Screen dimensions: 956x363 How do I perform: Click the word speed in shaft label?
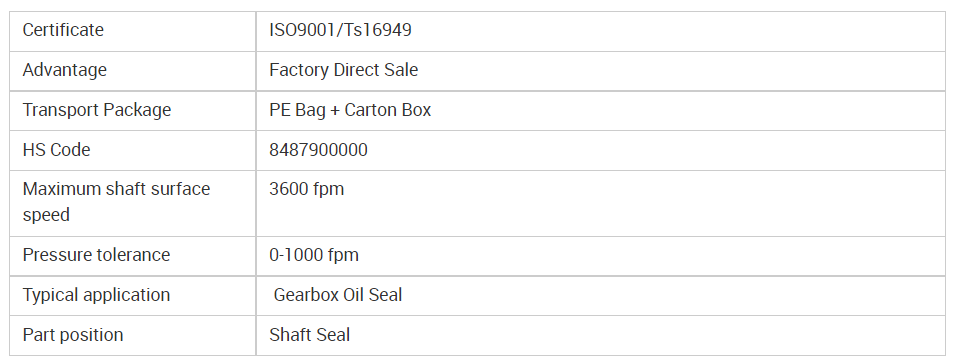point(46,215)
